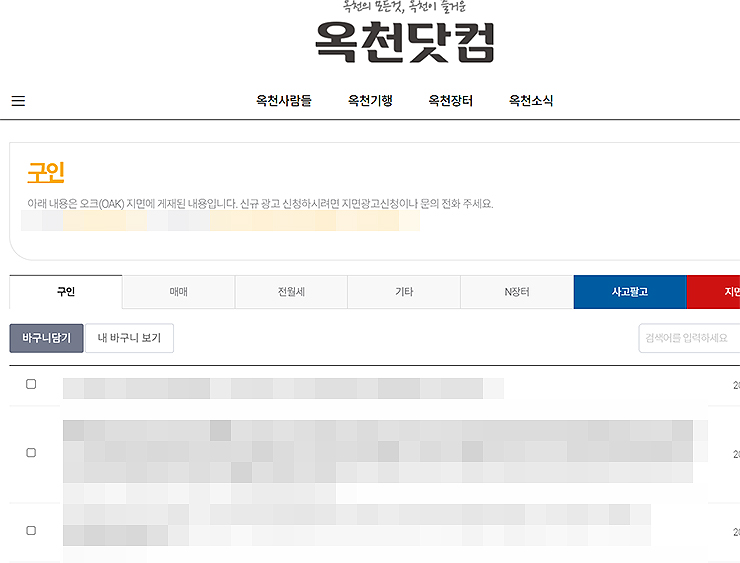
Task: Switch to the 기타 tab
Action: point(404,292)
